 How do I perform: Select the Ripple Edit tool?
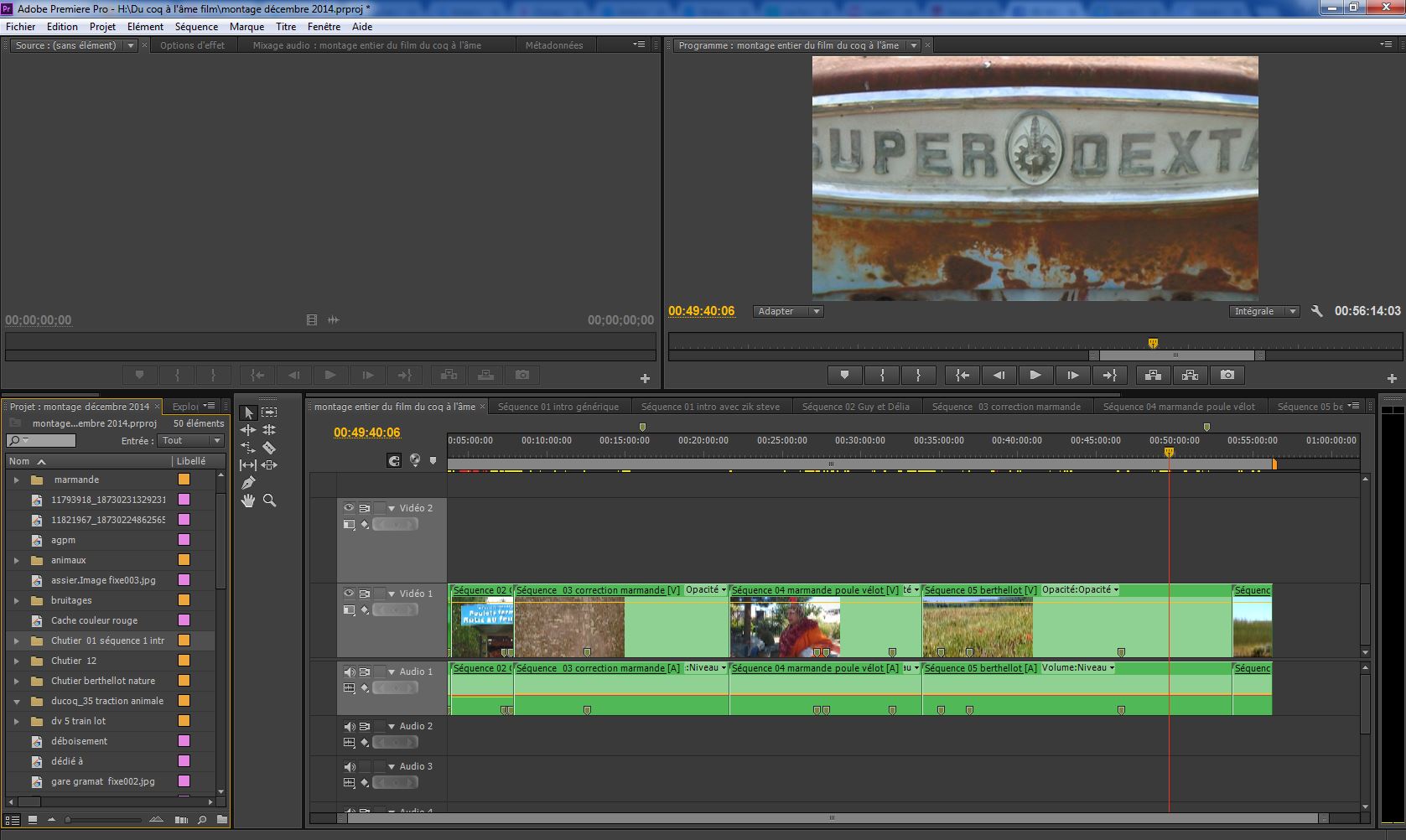pos(248,430)
